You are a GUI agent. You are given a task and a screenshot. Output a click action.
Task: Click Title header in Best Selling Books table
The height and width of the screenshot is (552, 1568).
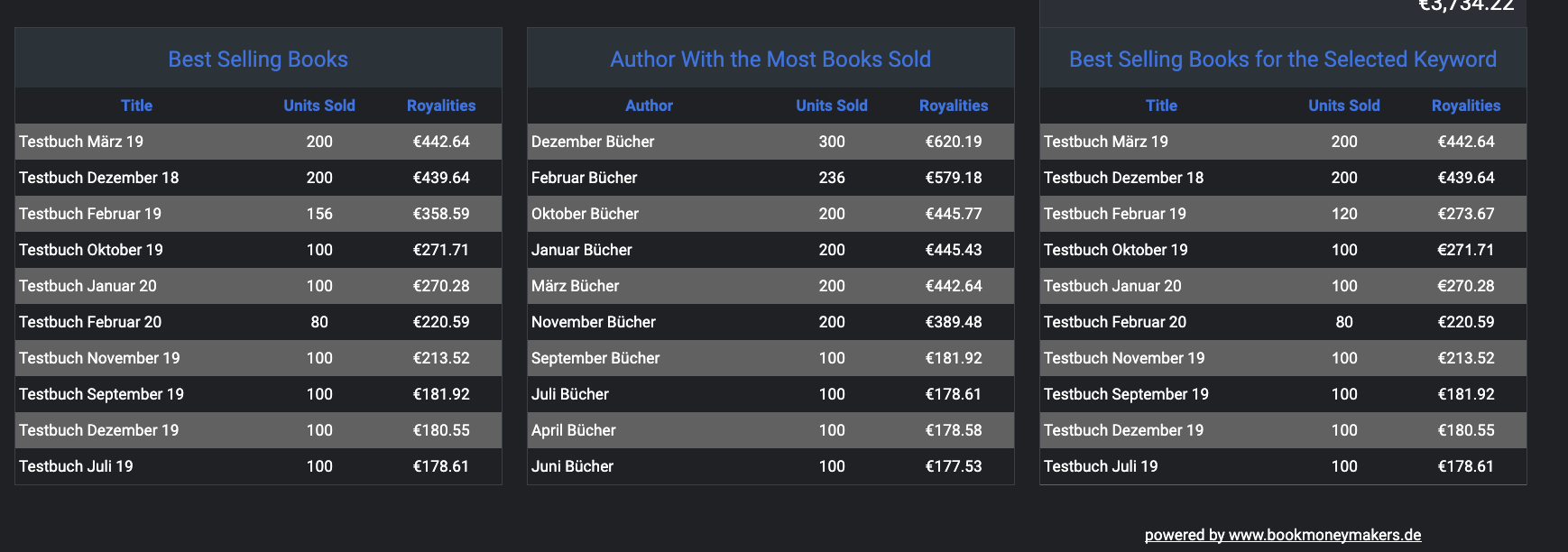pyautogui.click(x=136, y=106)
